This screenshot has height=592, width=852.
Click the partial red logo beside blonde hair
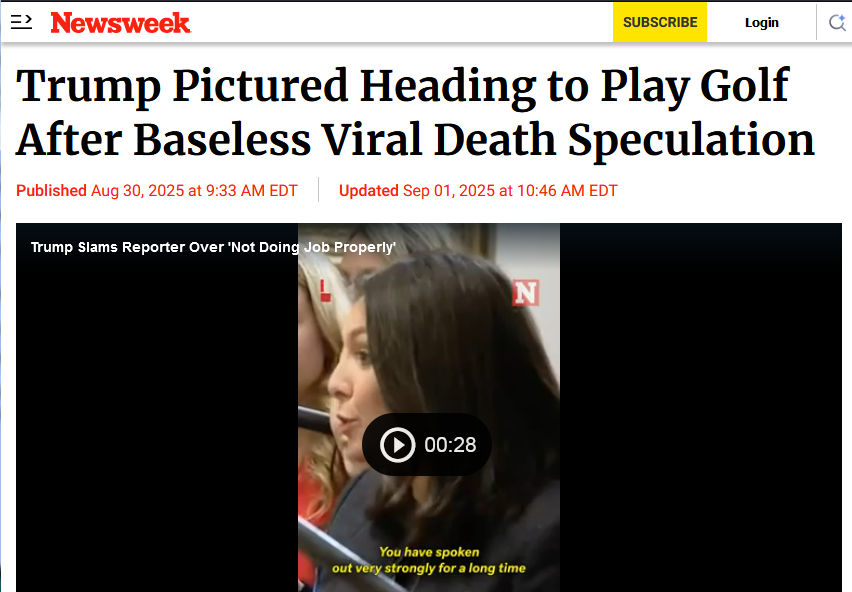point(325,291)
